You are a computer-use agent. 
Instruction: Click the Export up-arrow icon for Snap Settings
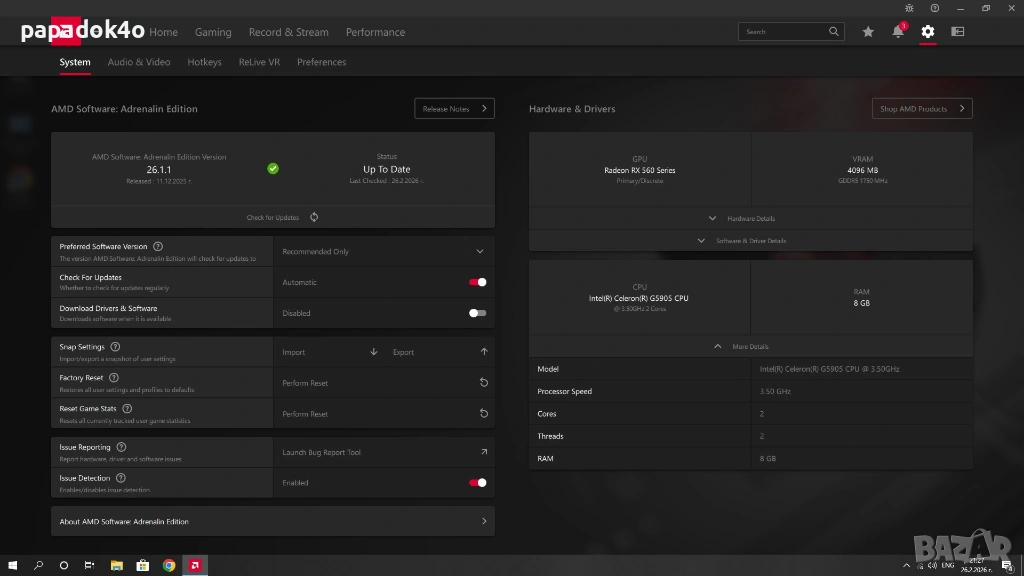pyautogui.click(x=484, y=352)
